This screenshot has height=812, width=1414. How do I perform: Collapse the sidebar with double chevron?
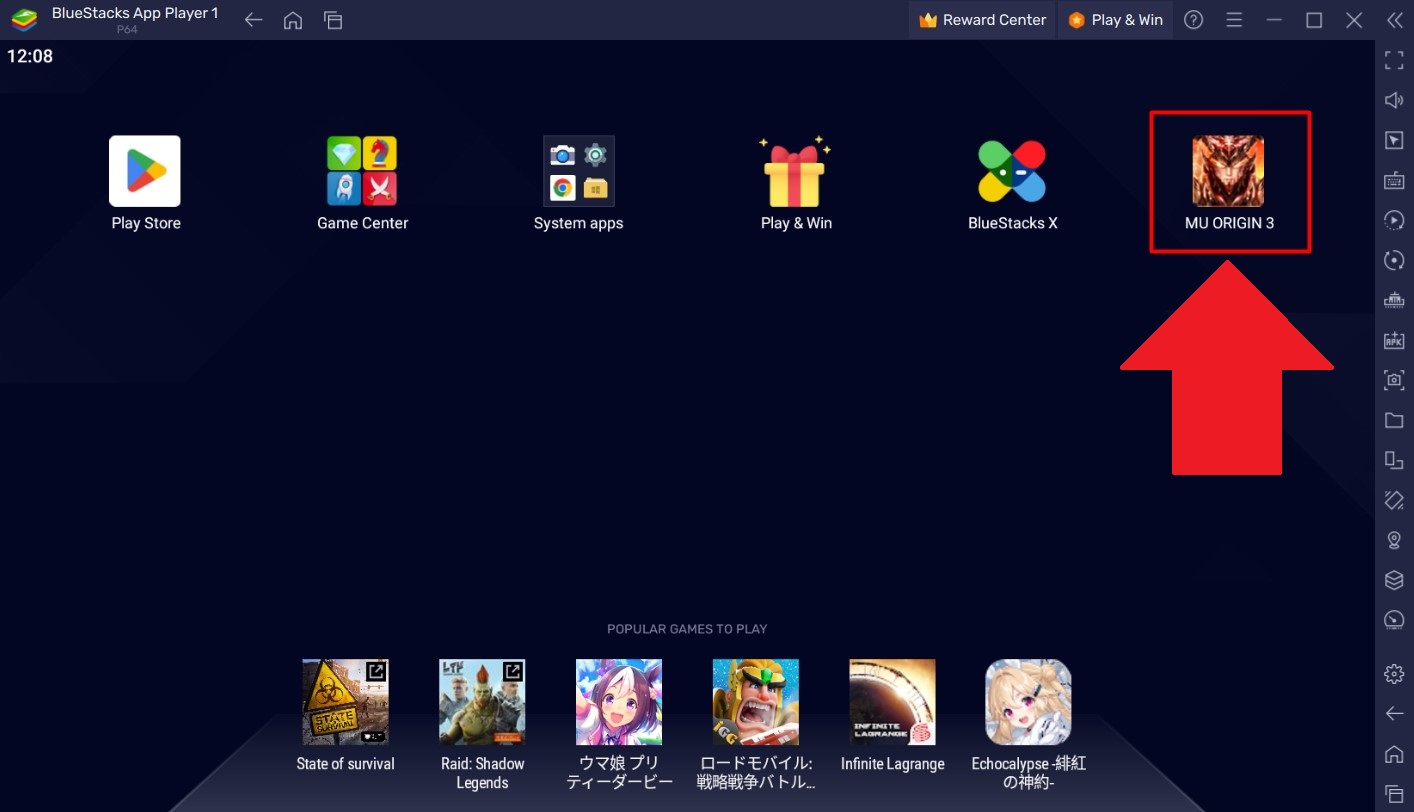pos(1394,20)
